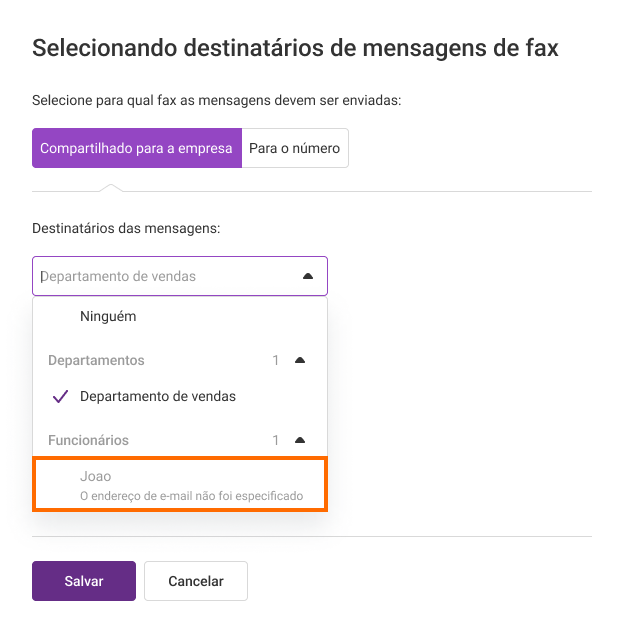Discard changes with the Cancelar button
624x633 pixels.
(196, 581)
